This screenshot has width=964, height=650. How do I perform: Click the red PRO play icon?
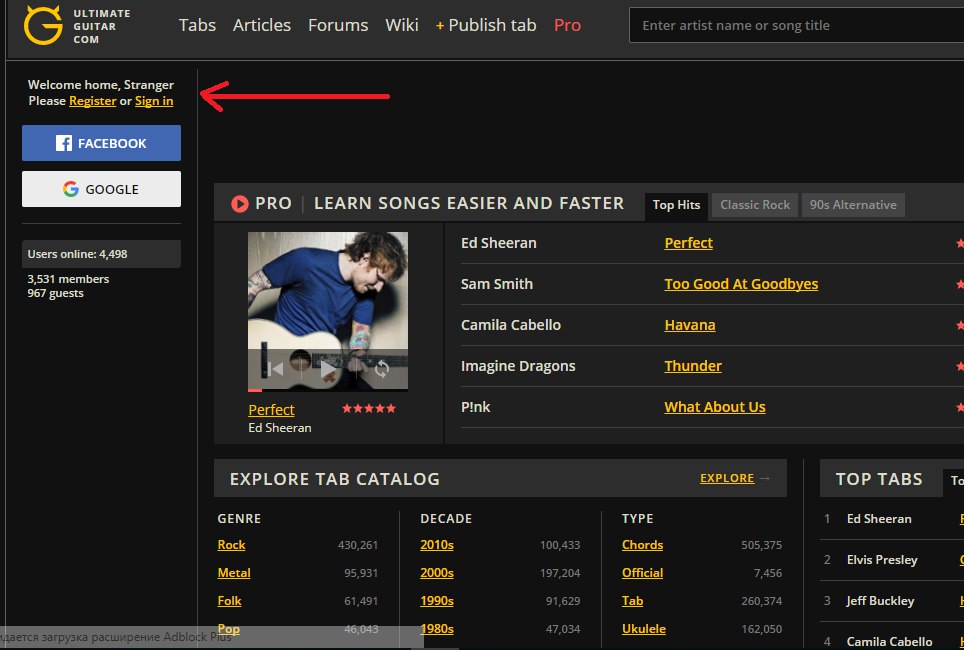pos(240,204)
